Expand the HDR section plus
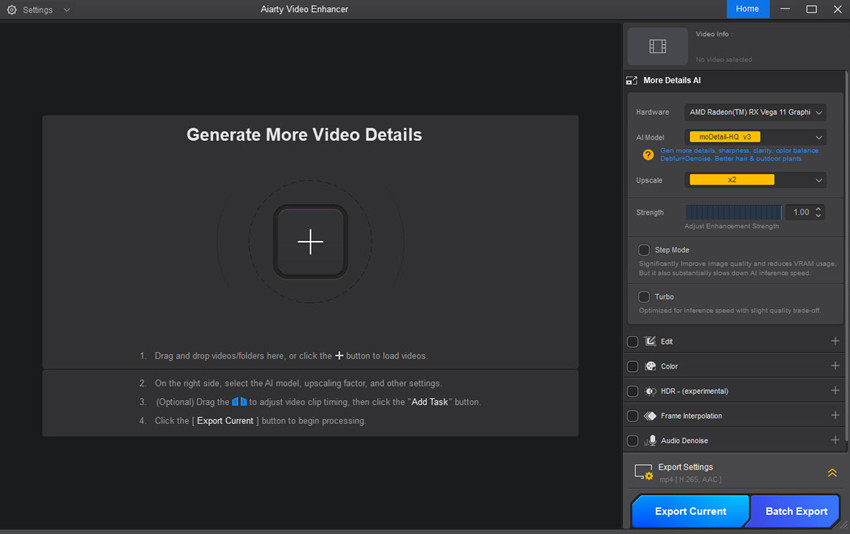Viewport: 850px width, 534px height. (835, 390)
